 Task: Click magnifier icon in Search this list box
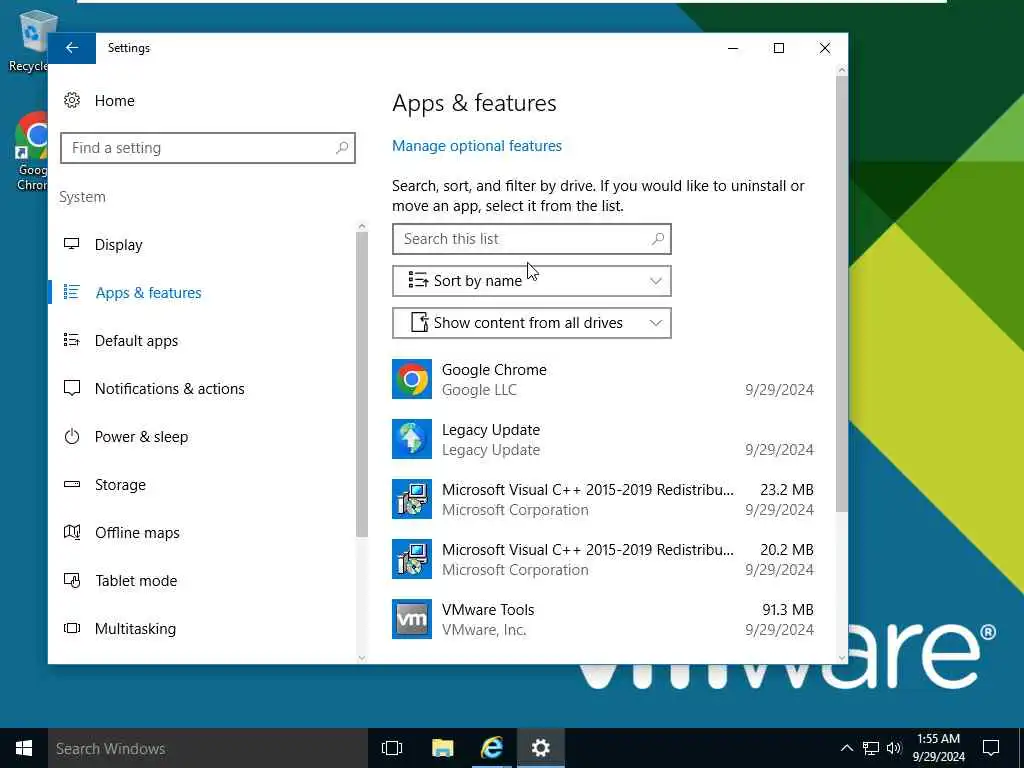[x=658, y=239]
